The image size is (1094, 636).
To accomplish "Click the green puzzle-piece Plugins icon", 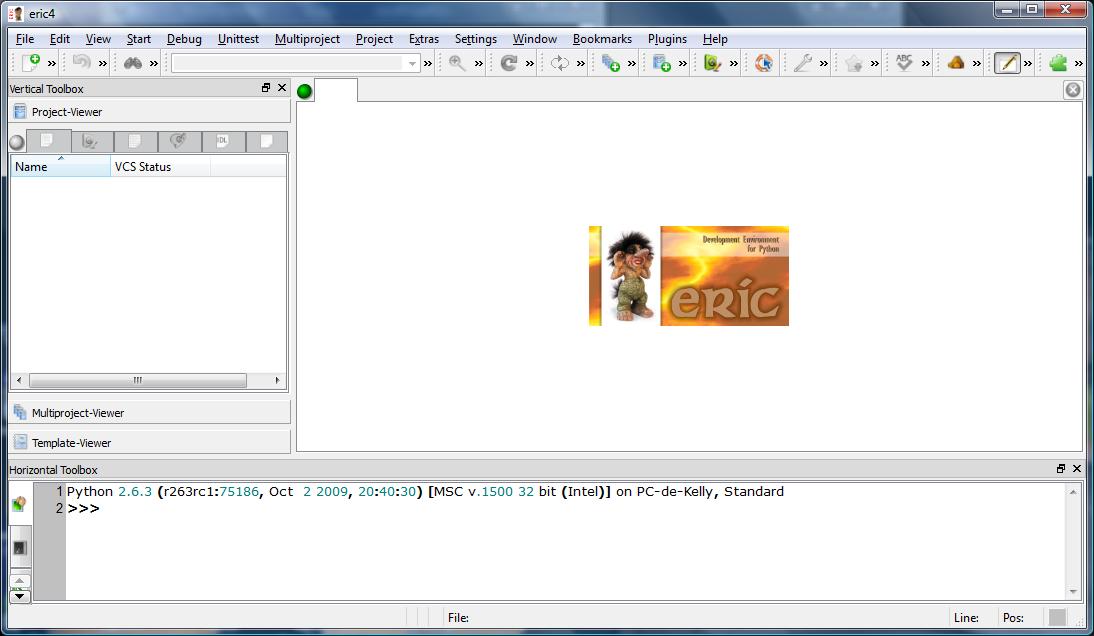I will (x=1058, y=63).
